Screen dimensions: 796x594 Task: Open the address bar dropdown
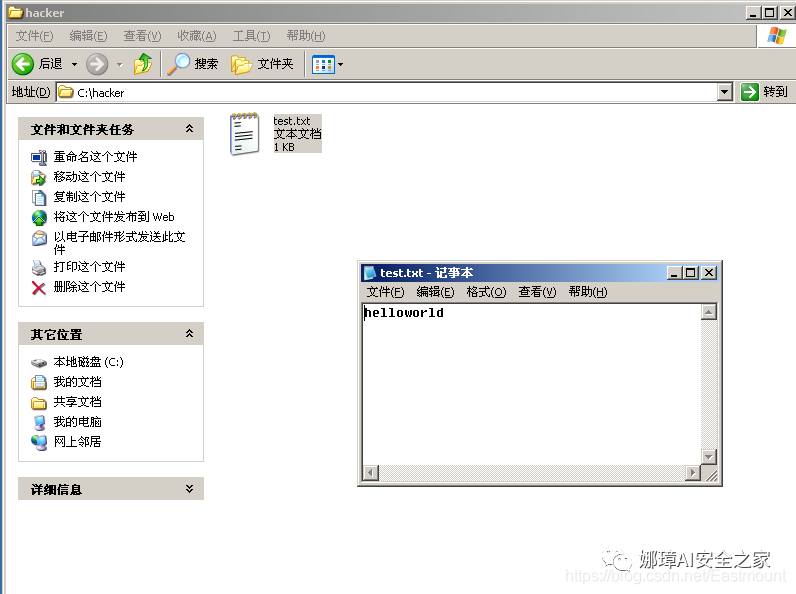pyautogui.click(x=725, y=92)
